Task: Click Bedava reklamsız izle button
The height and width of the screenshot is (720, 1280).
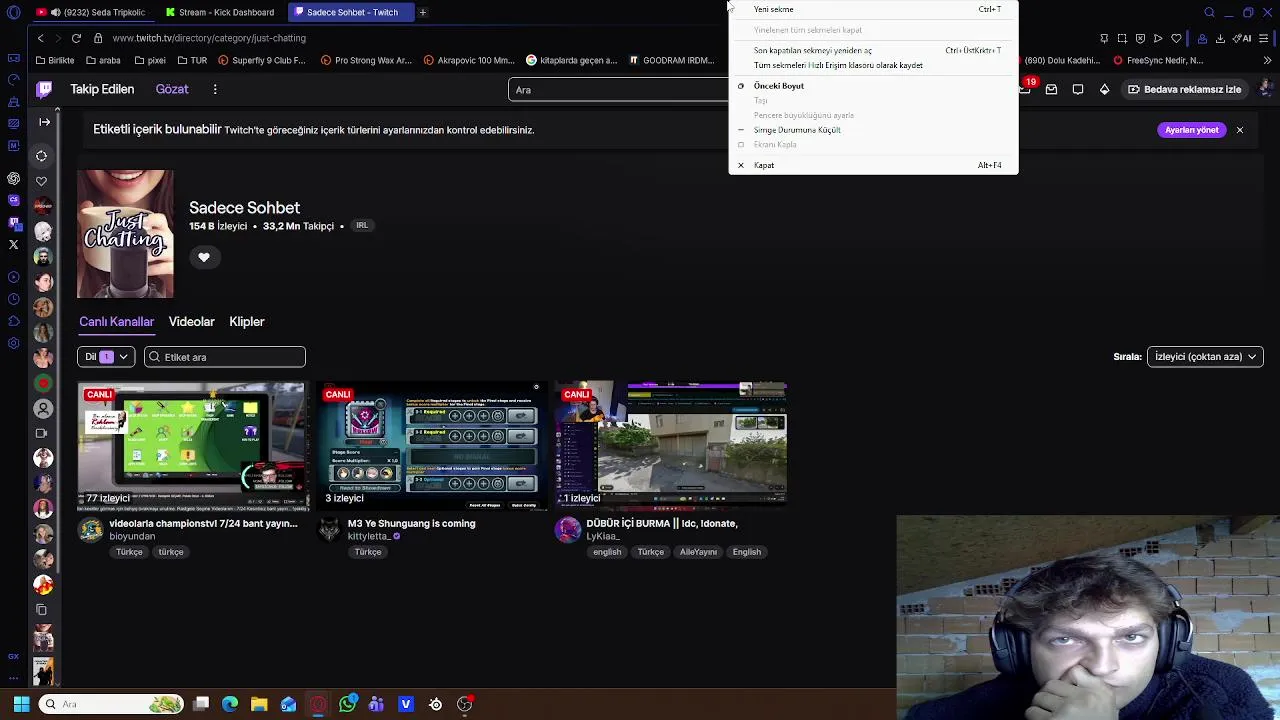Action: click(1185, 89)
